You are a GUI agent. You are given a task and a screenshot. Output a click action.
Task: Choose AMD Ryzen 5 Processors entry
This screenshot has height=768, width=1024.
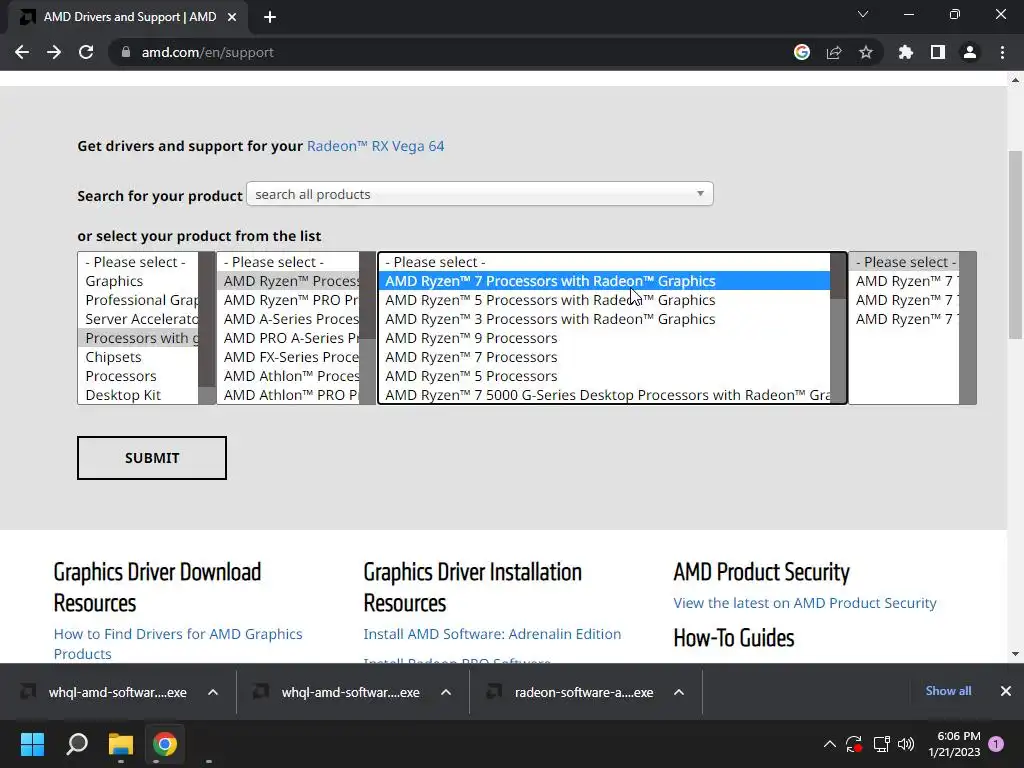click(604, 376)
